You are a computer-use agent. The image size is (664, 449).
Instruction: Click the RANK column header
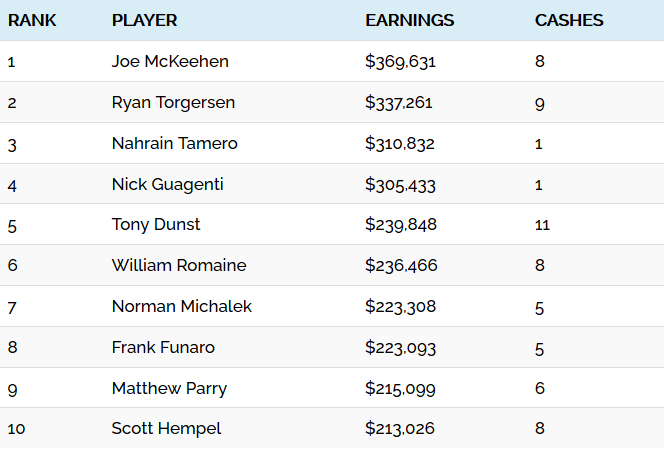pyautogui.click(x=32, y=20)
